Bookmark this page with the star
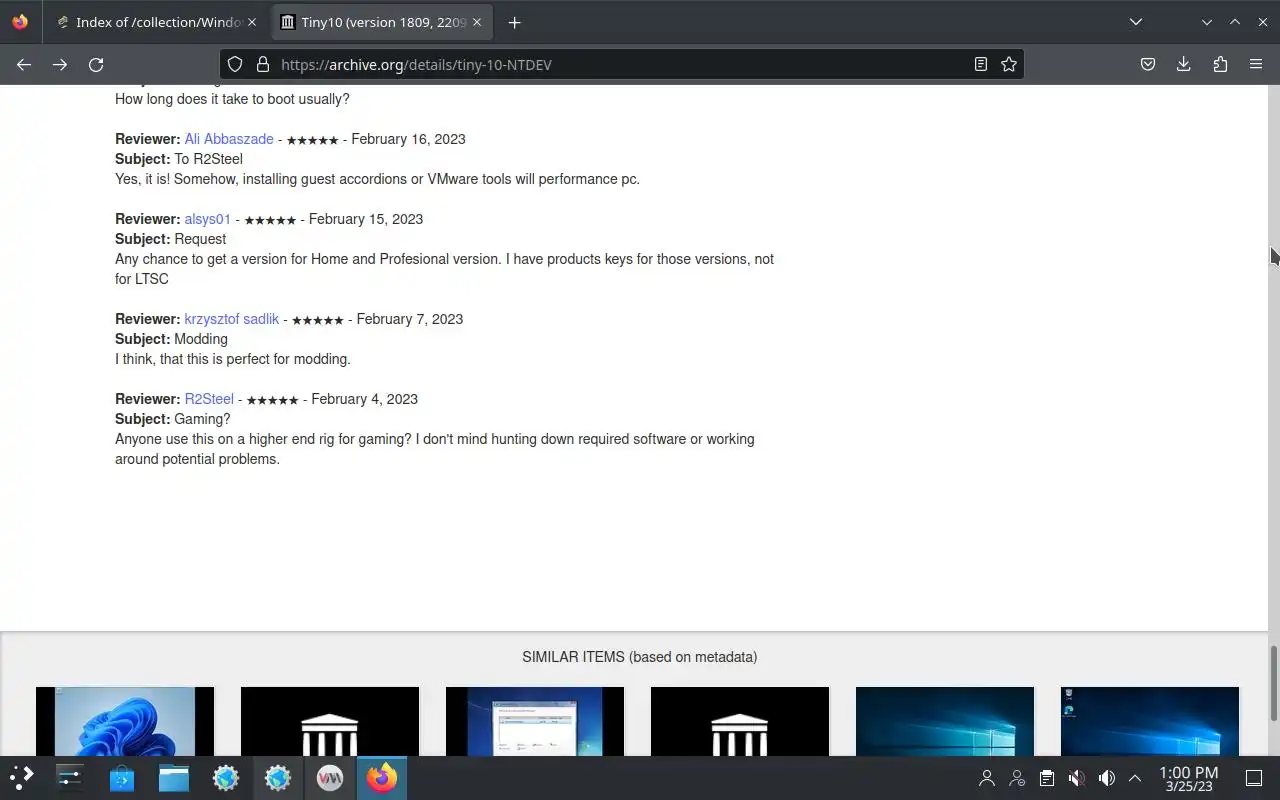 [x=1009, y=64]
